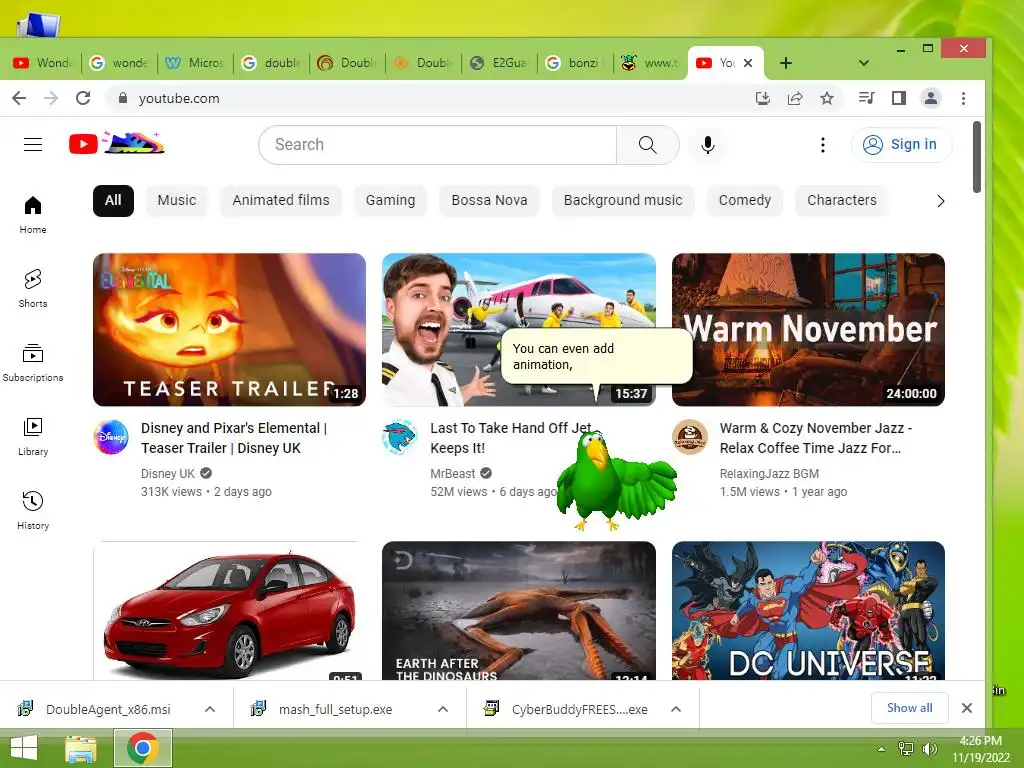Open RelaxingJazz BGM channel avatar
Screen dimensions: 1024x768
[x=690, y=437]
